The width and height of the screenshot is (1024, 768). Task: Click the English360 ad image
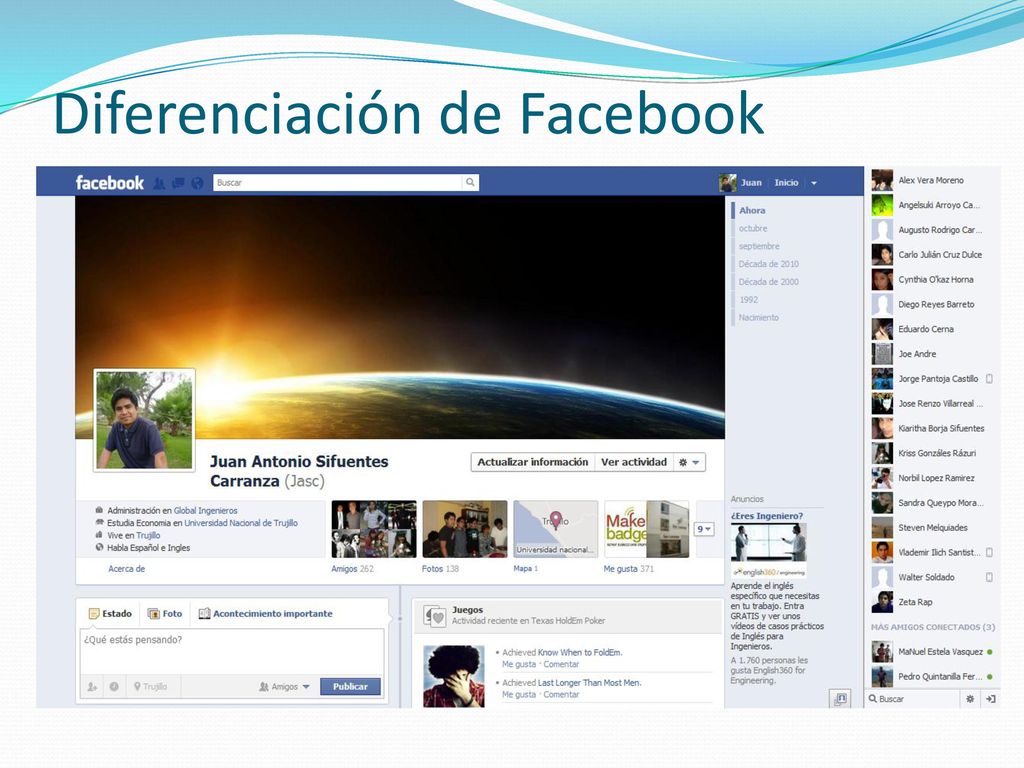[768, 551]
